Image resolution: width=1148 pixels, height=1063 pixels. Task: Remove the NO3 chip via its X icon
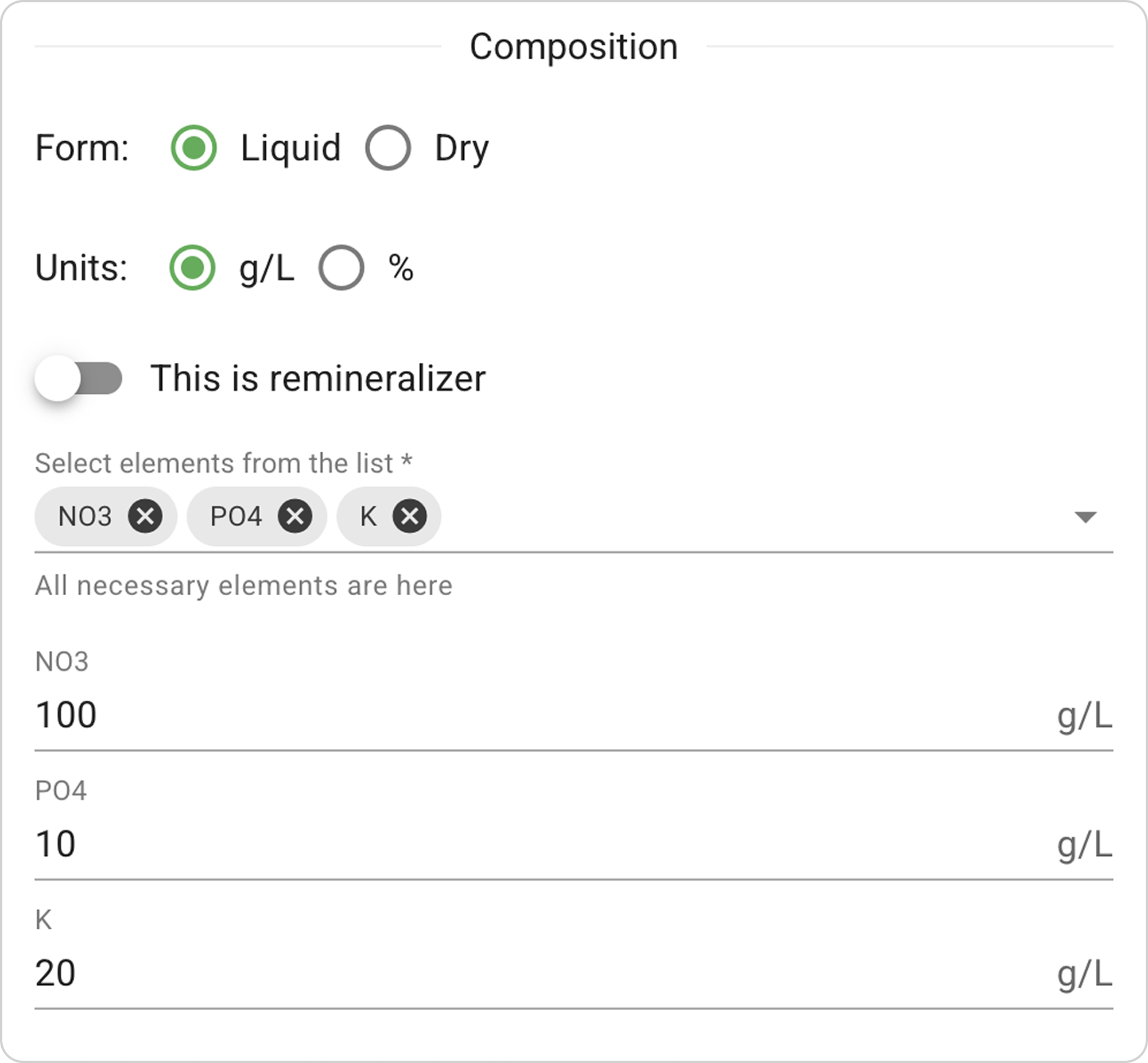(x=145, y=516)
